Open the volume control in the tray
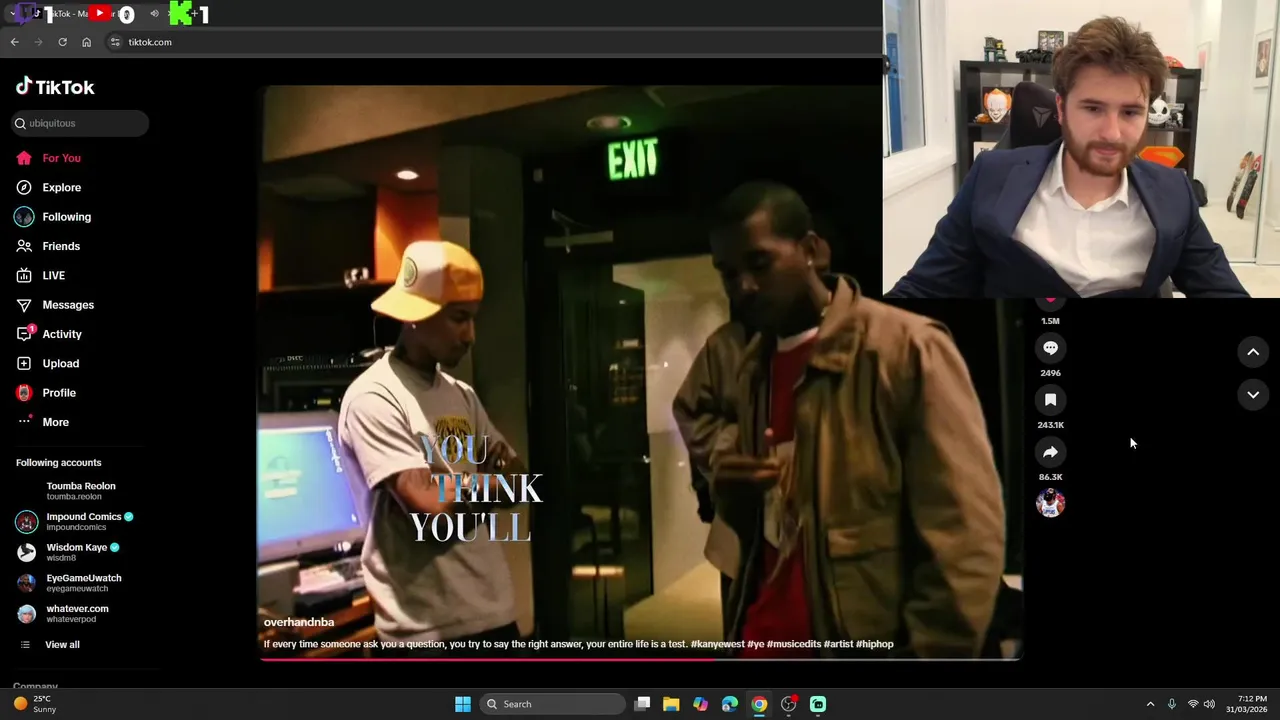Screen dimensions: 1280x720 click(1209, 704)
